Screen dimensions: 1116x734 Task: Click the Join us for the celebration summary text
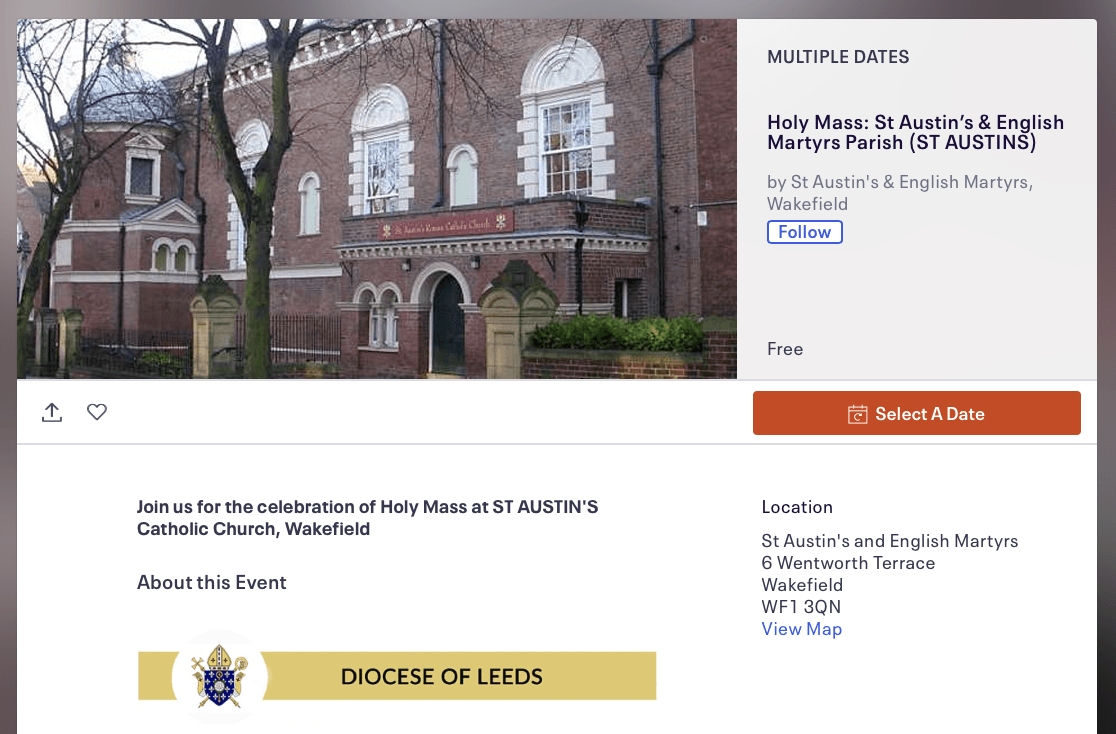click(367, 518)
